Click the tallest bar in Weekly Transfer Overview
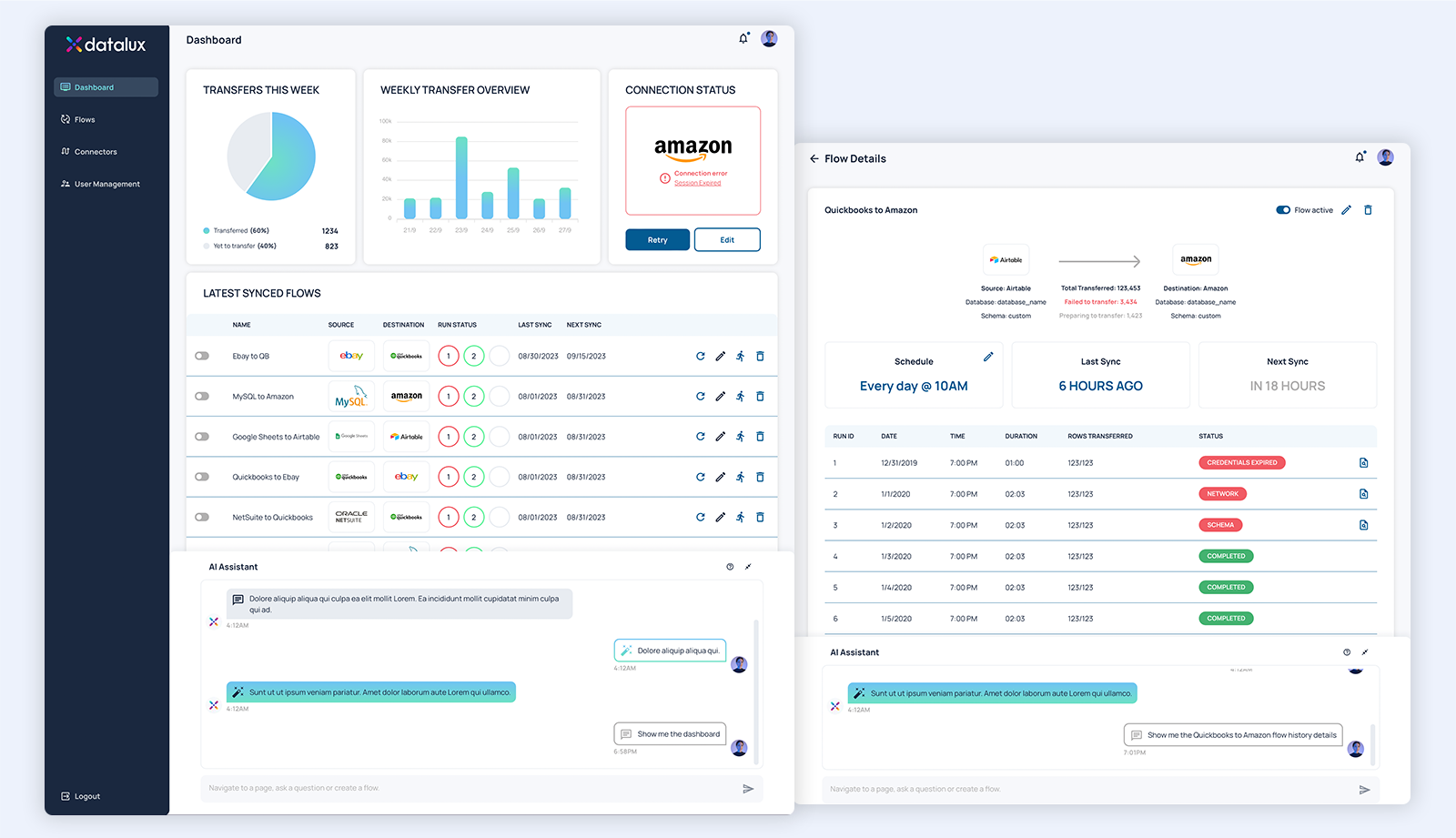The height and width of the screenshot is (838, 1456). click(461, 177)
